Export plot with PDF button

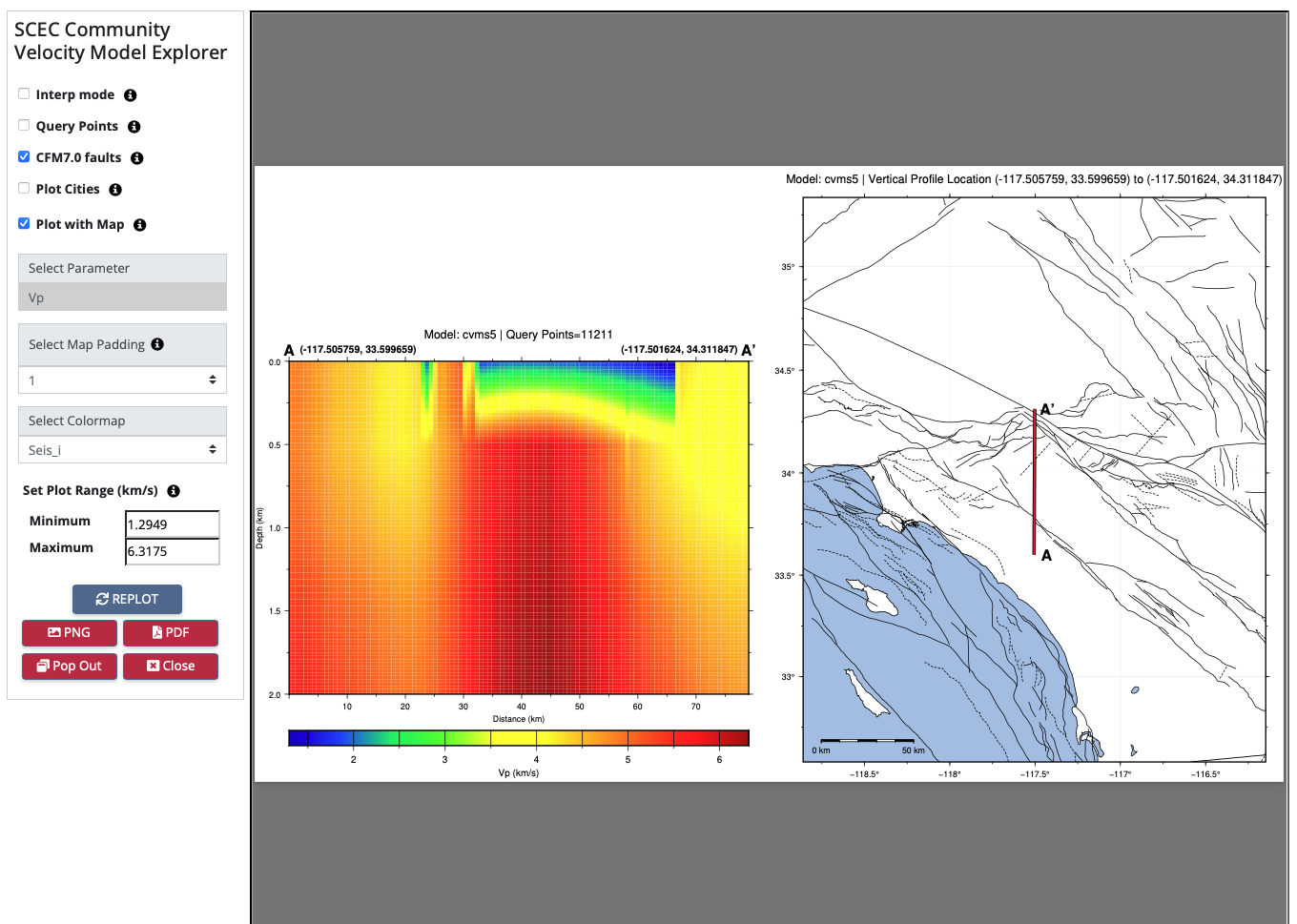(x=171, y=632)
